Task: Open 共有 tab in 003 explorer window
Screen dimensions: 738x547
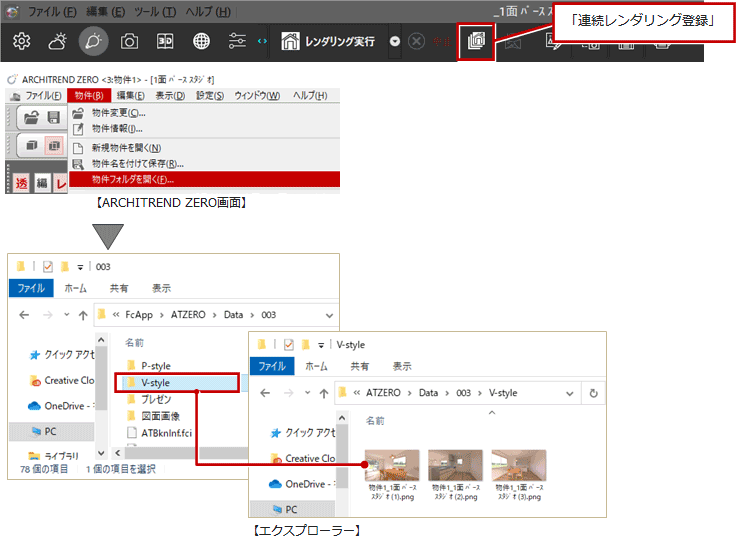Action: tap(119, 288)
